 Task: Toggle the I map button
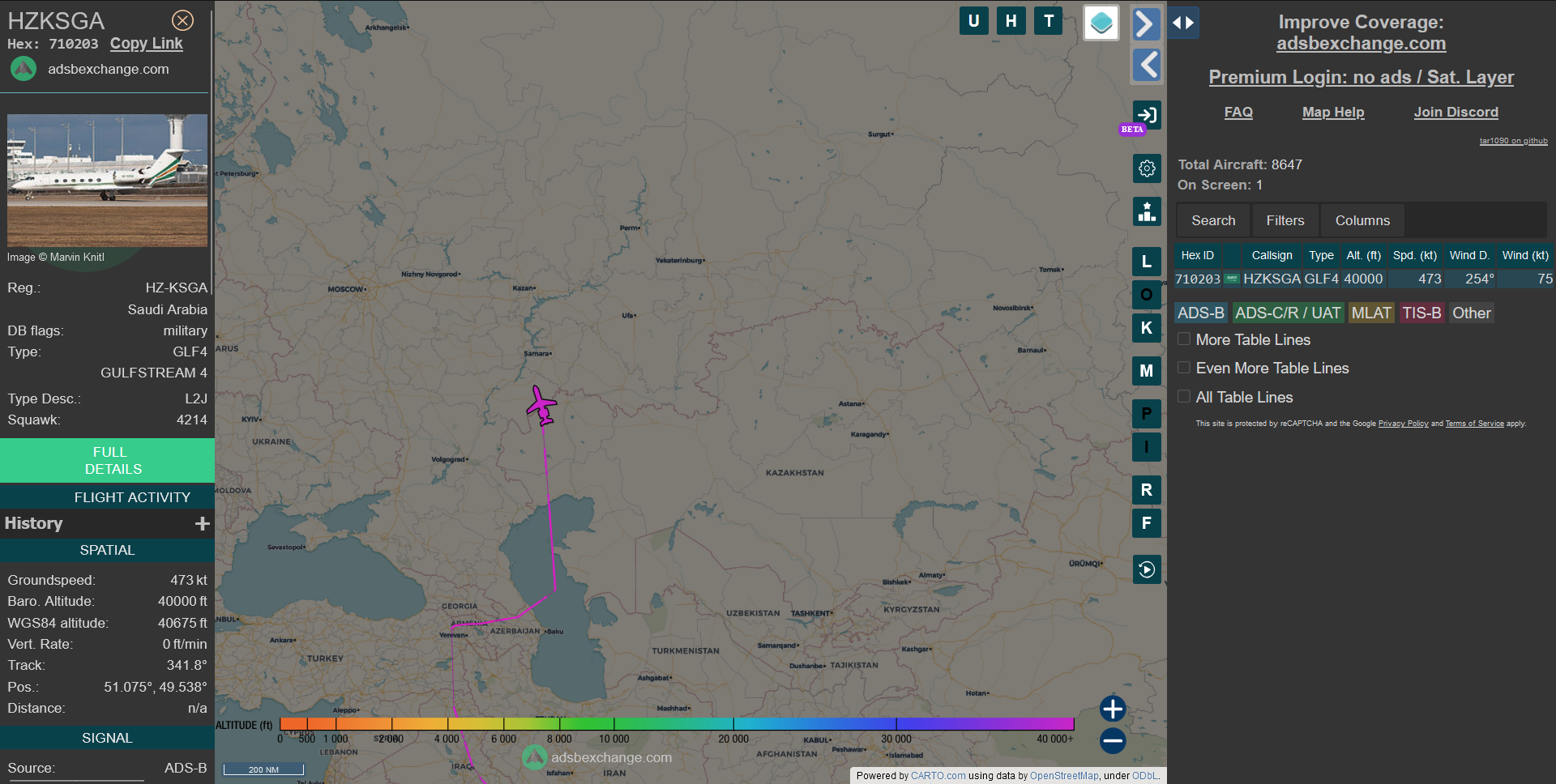click(1146, 447)
